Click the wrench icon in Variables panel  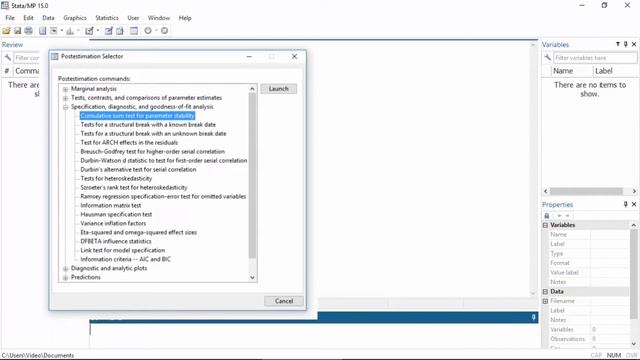pos(547,58)
